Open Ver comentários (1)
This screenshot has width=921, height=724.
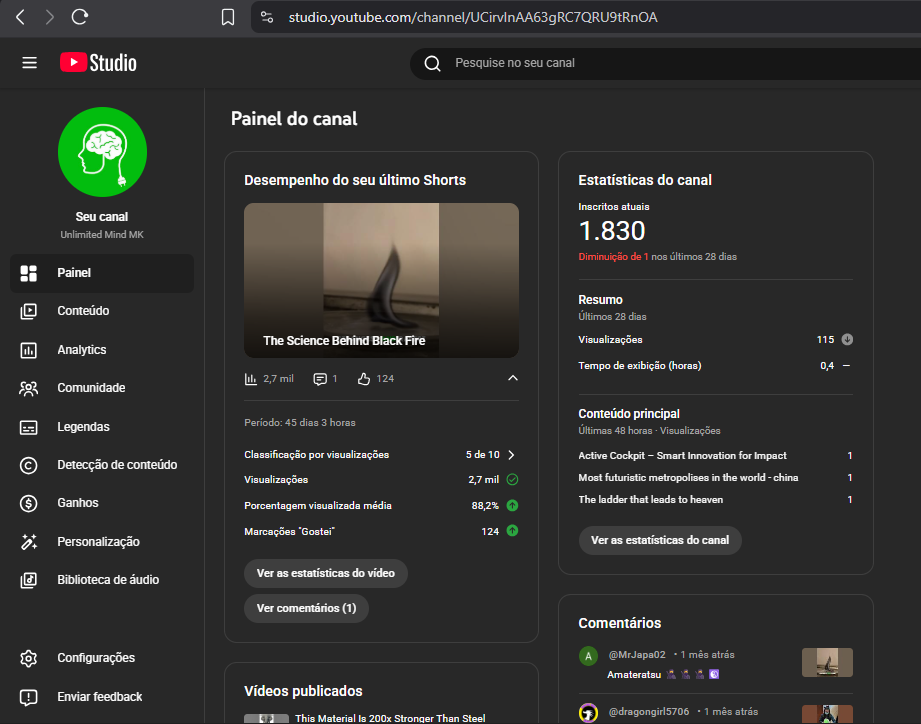pos(306,608)
